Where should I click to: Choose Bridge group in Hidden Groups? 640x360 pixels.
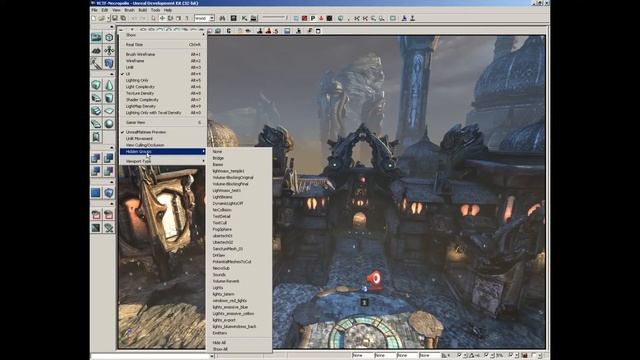click(240, 158)
